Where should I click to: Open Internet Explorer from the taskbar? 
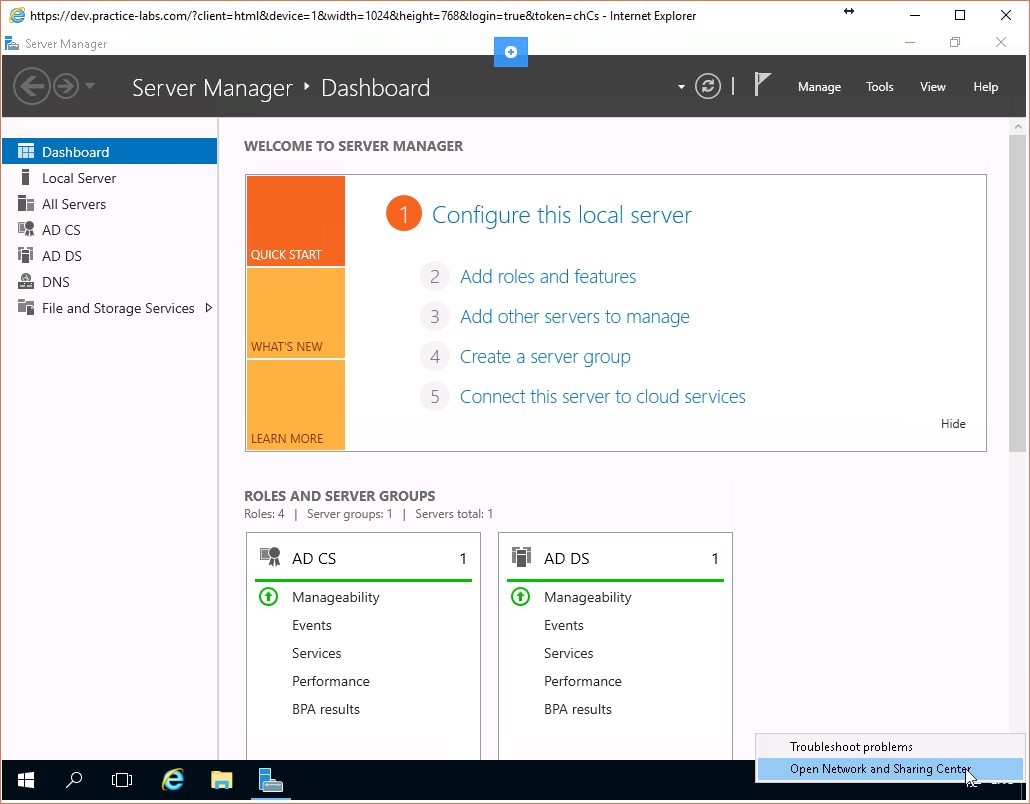[173, 780]
